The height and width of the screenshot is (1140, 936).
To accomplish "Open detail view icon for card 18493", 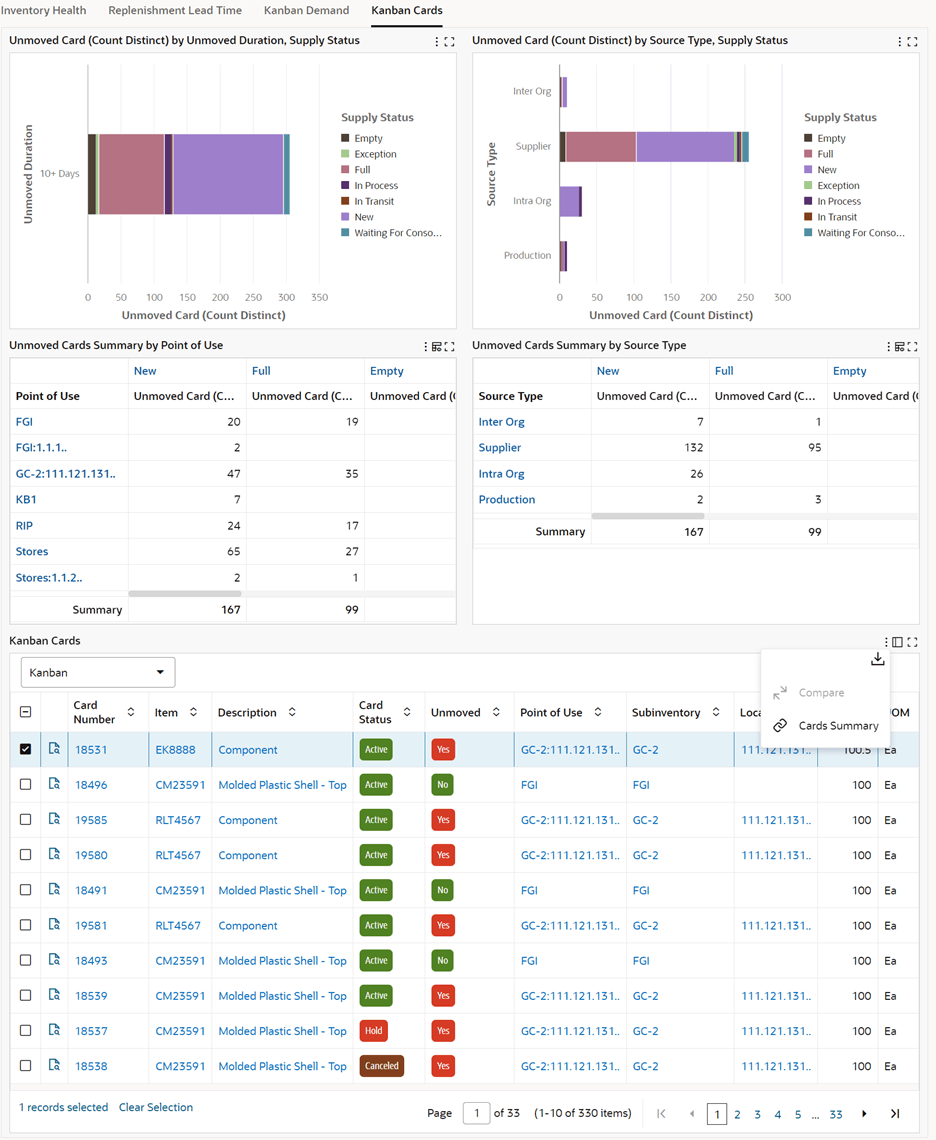I will click(x=55, y=960).
